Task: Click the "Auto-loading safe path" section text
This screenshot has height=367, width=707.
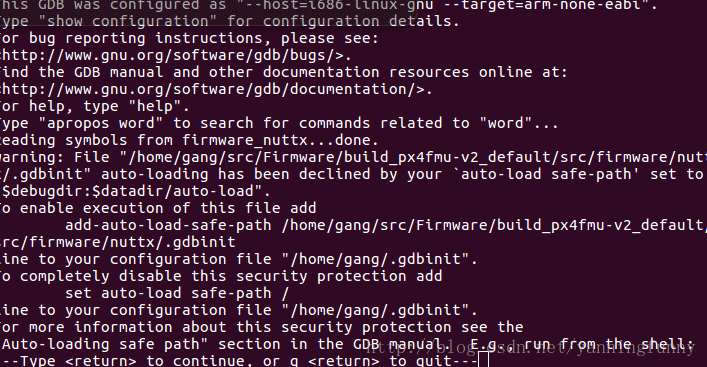Action: [101, 344]
